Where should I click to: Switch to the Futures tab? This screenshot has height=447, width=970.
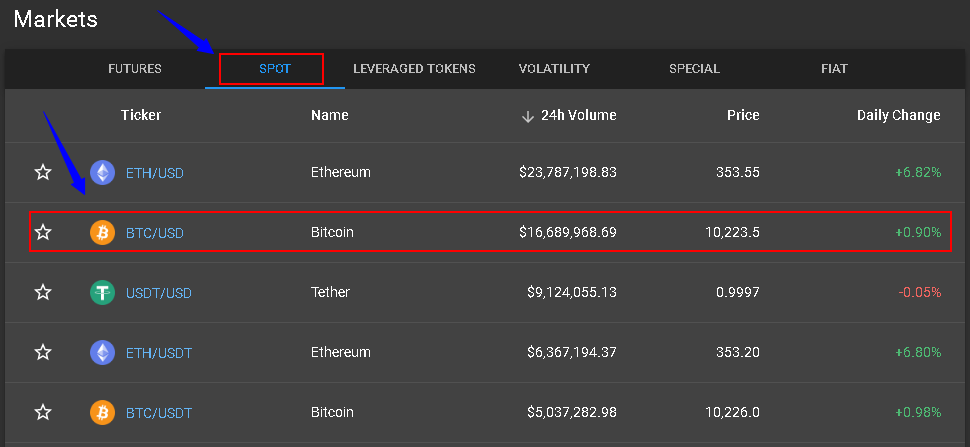tap(135, 69)
